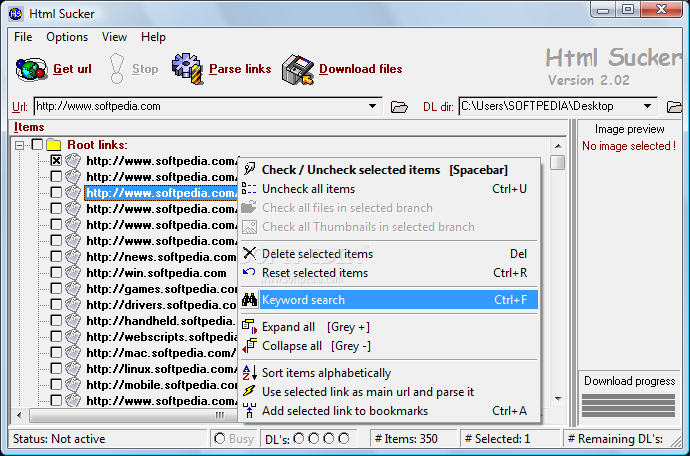
Task: Click the Get url button label
Action: click(72, 69)
